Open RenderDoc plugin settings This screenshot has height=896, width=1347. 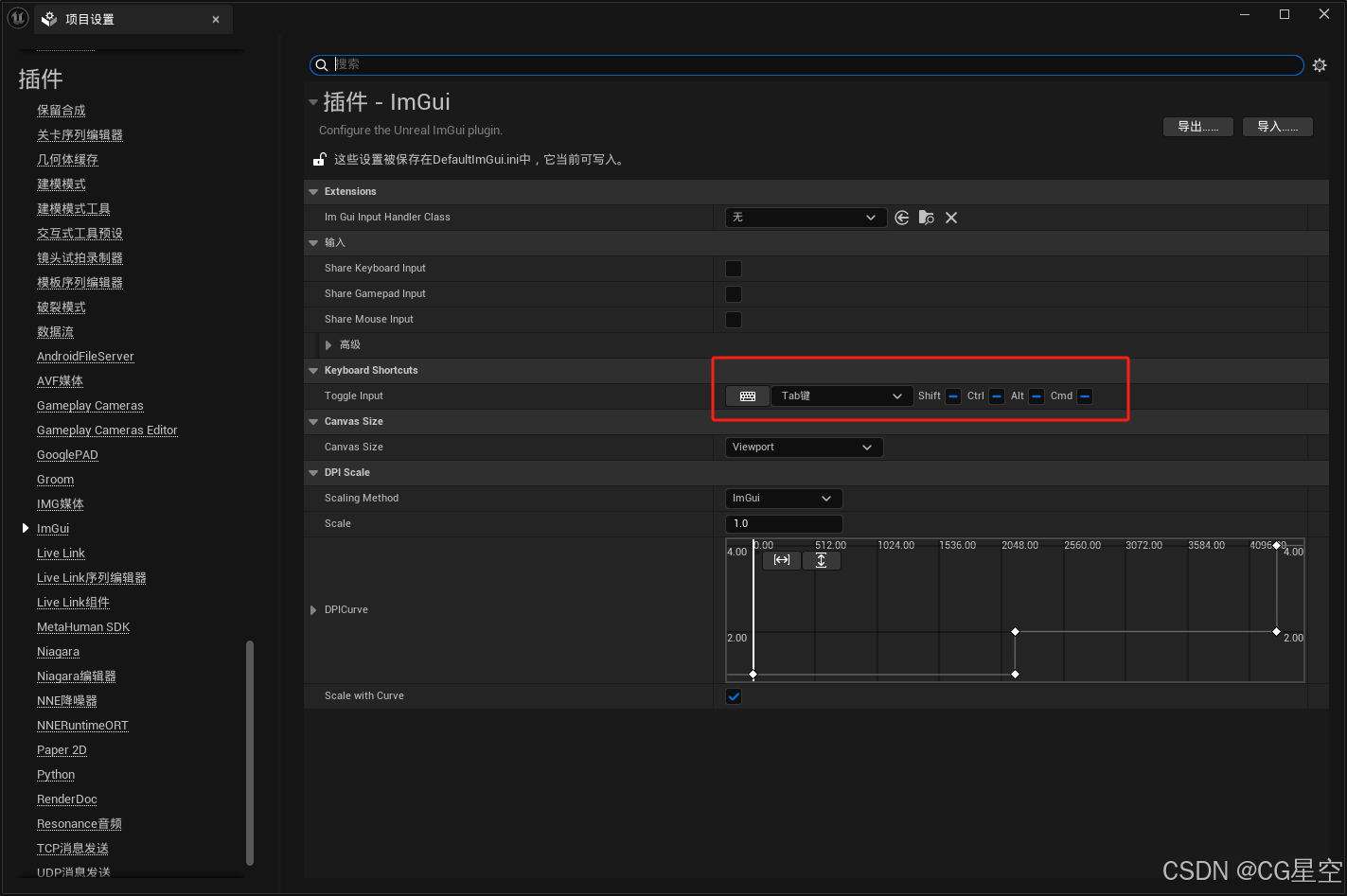coord(67,799)
